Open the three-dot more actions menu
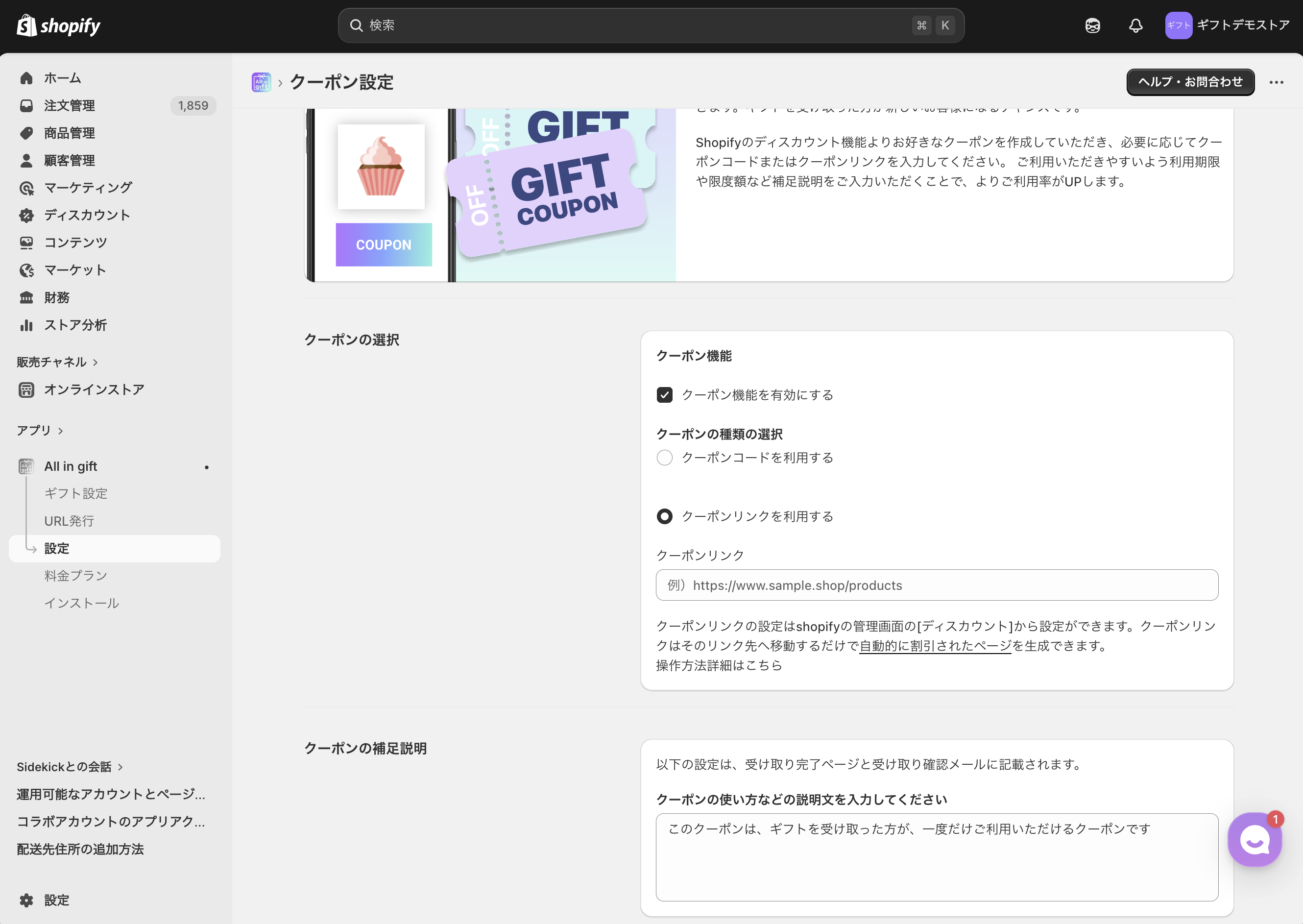The image size is (1303, 924). tap(1276, 82)
